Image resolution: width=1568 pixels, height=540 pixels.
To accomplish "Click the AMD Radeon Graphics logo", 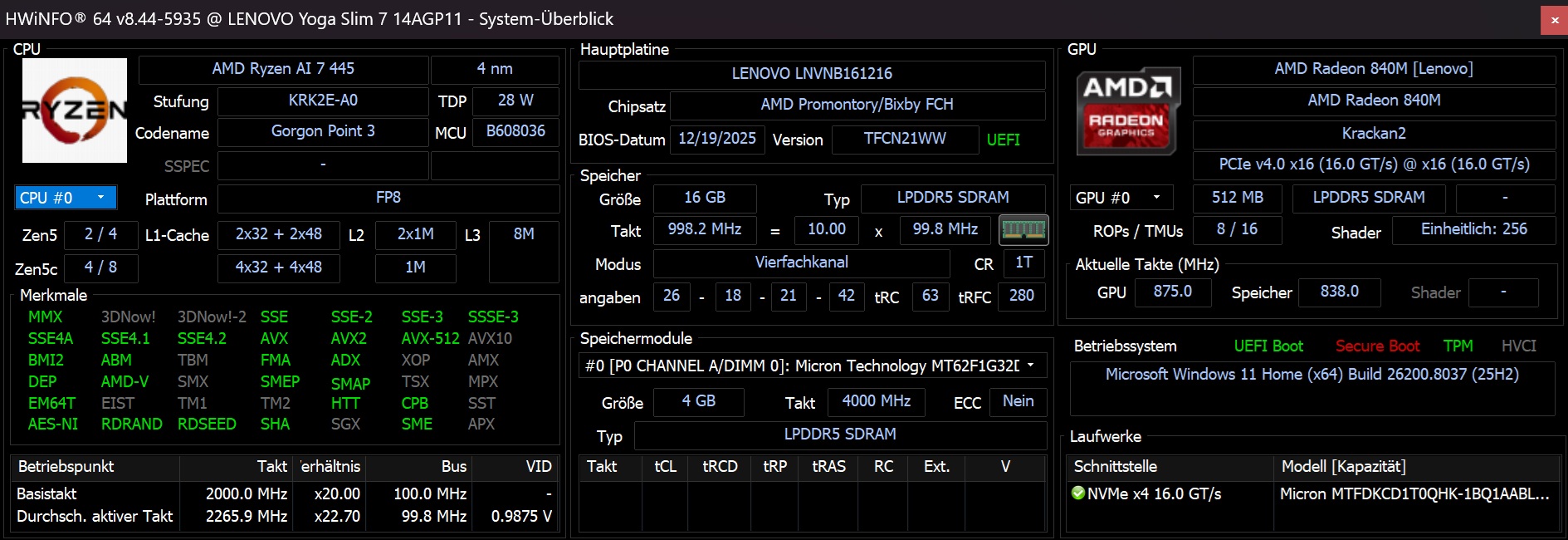I will coord(1127,112).
